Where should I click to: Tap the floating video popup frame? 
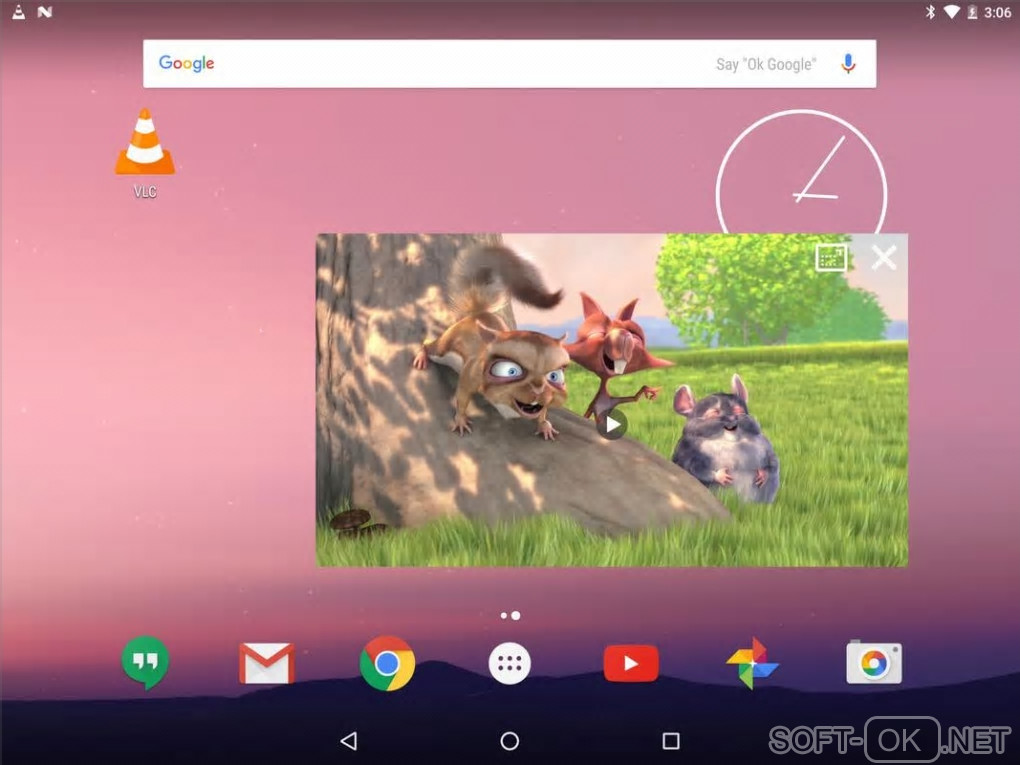(611, 400)
